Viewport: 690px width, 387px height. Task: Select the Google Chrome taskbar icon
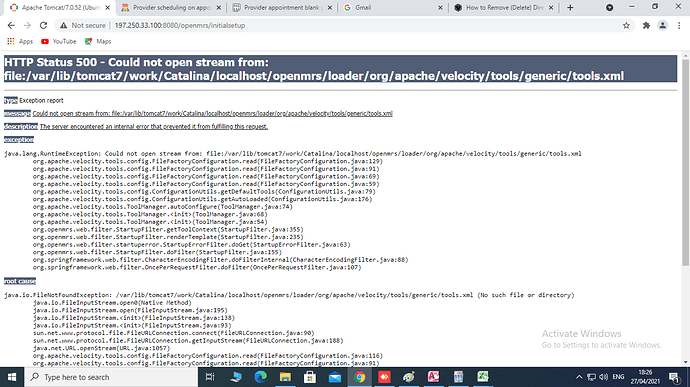(360, 377)
